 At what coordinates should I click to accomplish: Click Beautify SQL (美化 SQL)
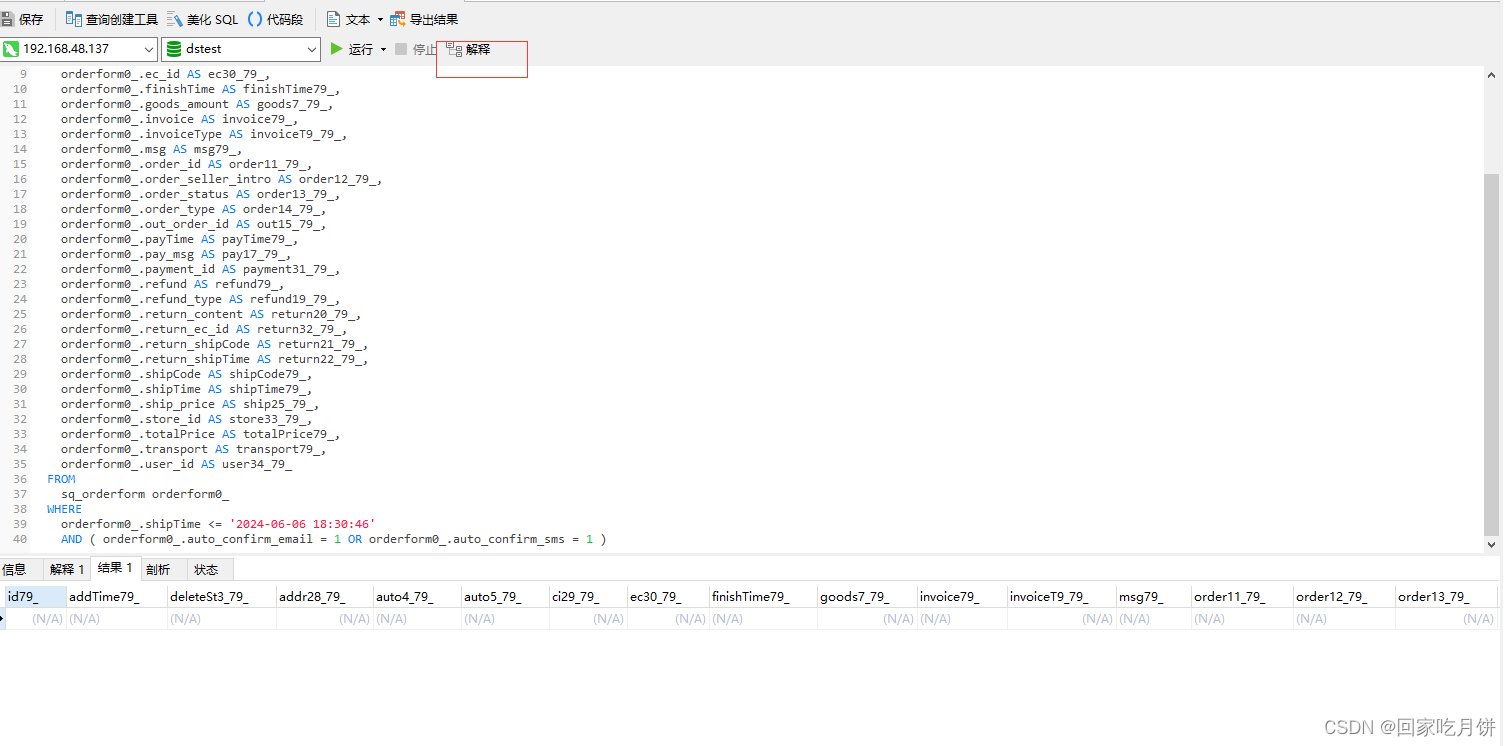pyautogui.click(x=203, y=19)
